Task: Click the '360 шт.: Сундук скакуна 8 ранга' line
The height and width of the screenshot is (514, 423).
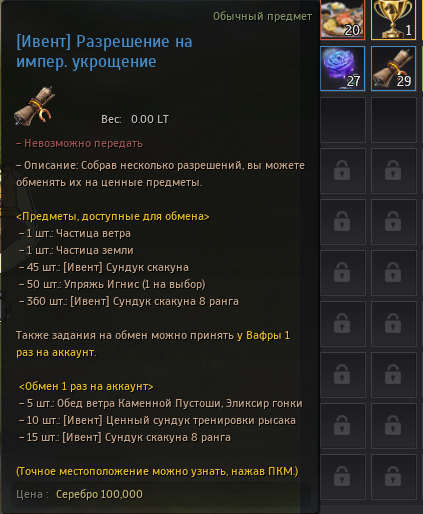Action: 129,301
